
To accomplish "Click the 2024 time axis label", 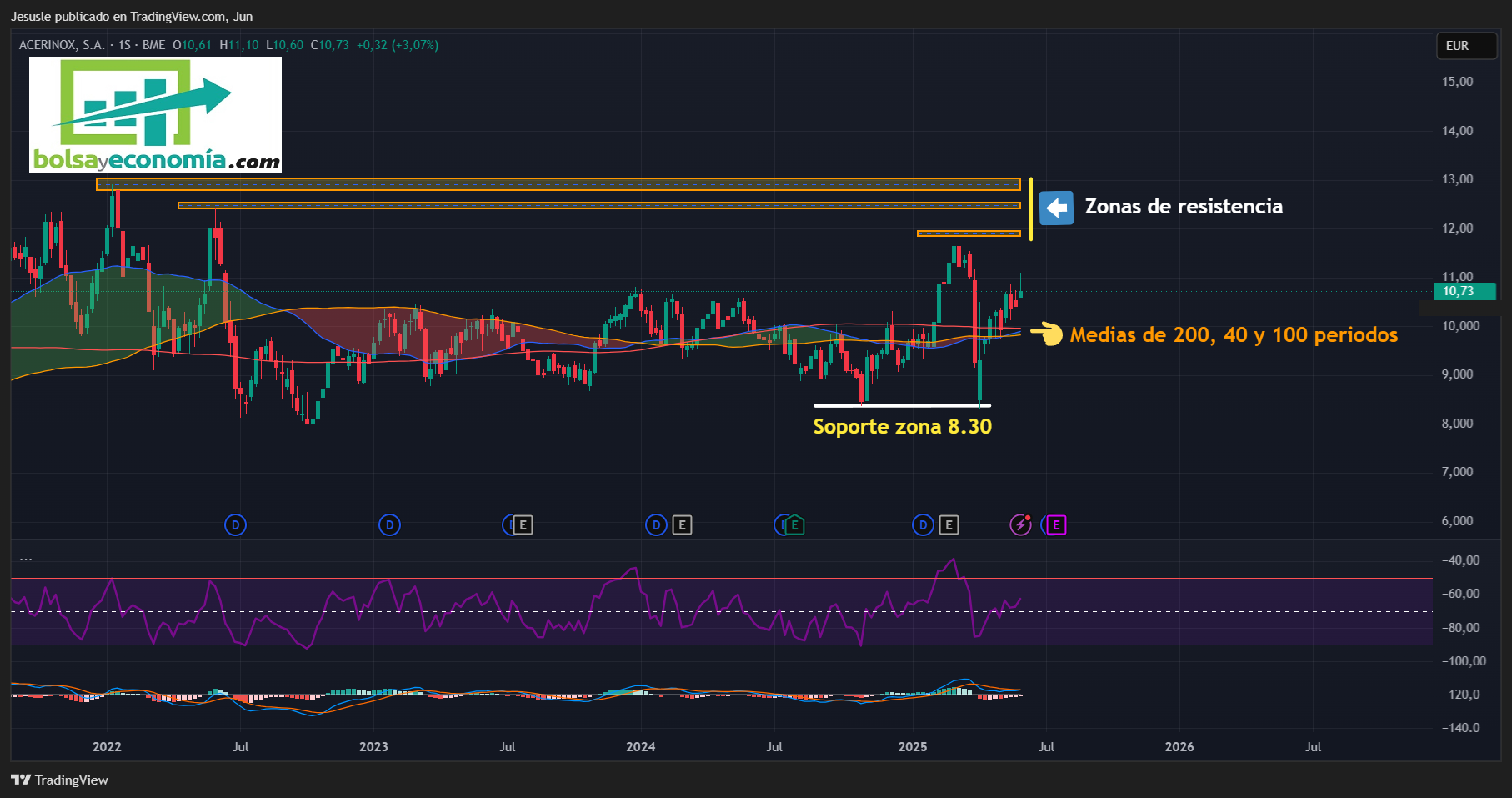I will pyautogui.click(x=641, y=747).
